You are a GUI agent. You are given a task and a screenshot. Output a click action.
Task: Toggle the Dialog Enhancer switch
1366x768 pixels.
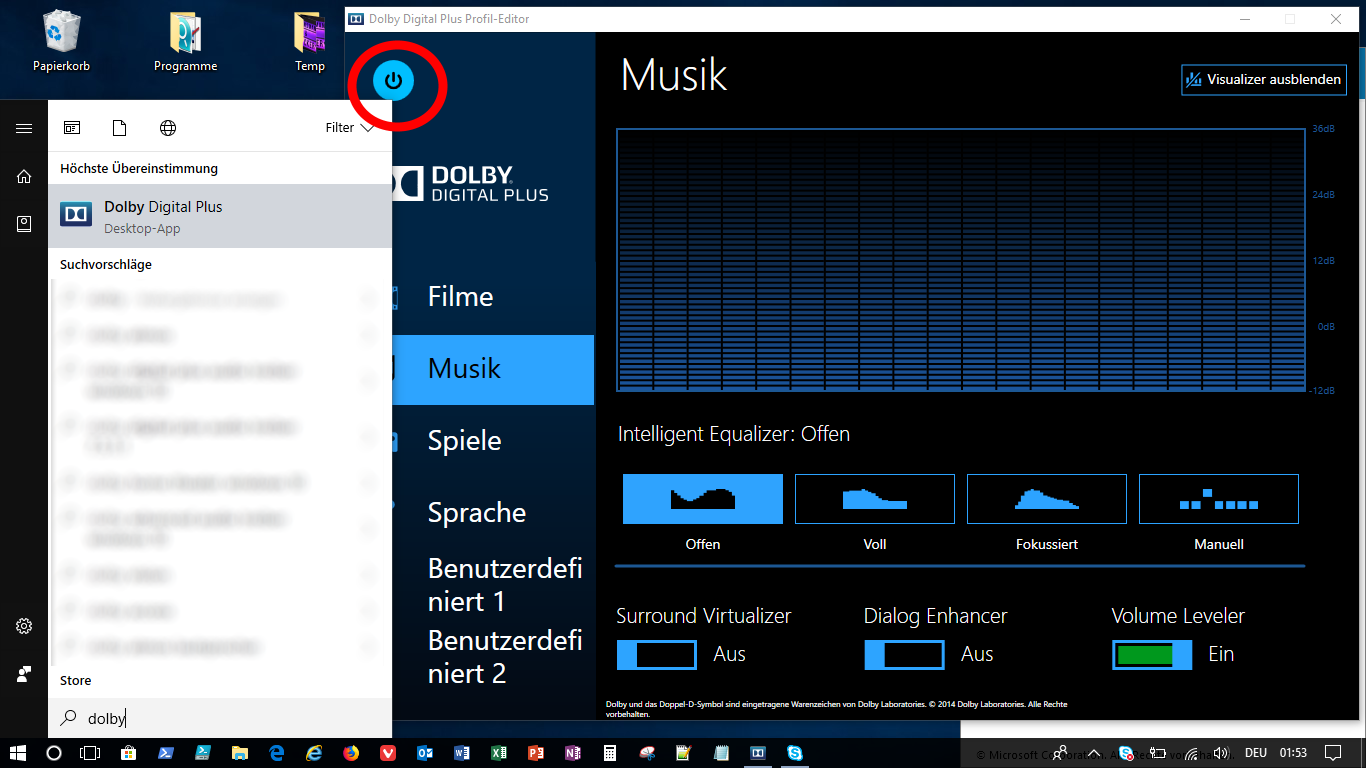pyautogui.click(x=904, y=655)
